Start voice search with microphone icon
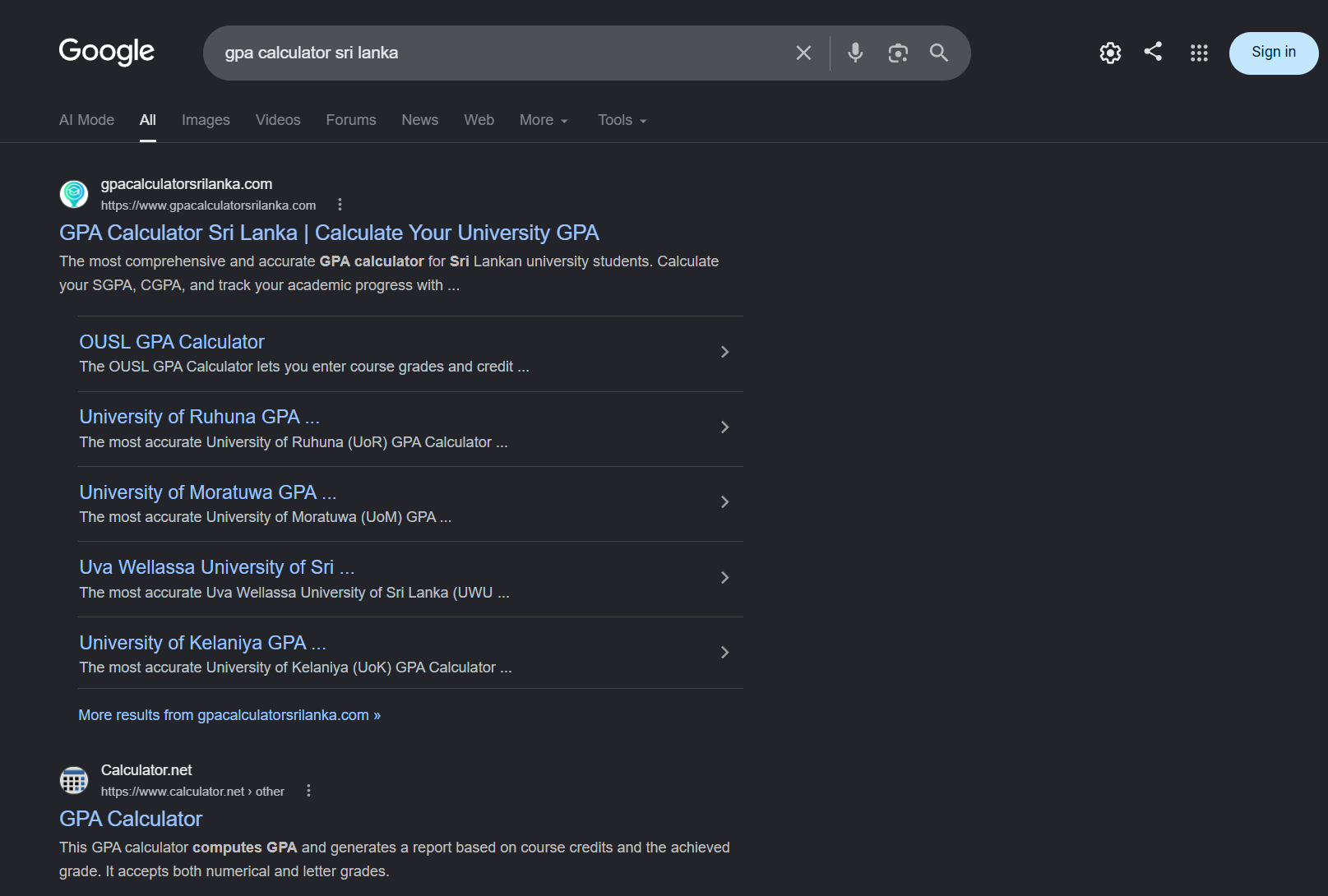Image resolution: width=1328 pixels, height=896 pixels. (x=855, y=53)
